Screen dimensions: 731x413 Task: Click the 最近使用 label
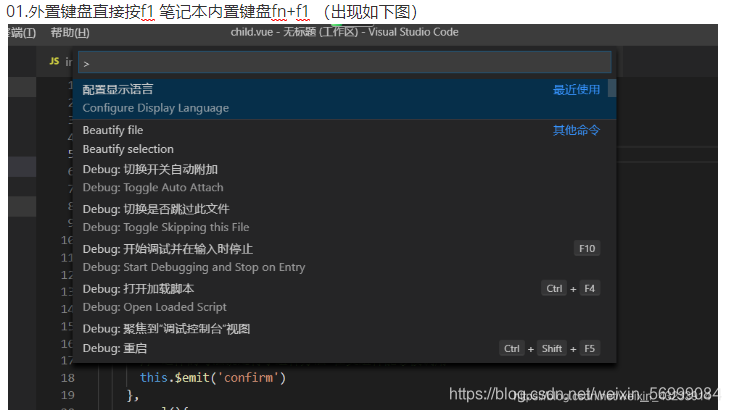coord(576,89)
